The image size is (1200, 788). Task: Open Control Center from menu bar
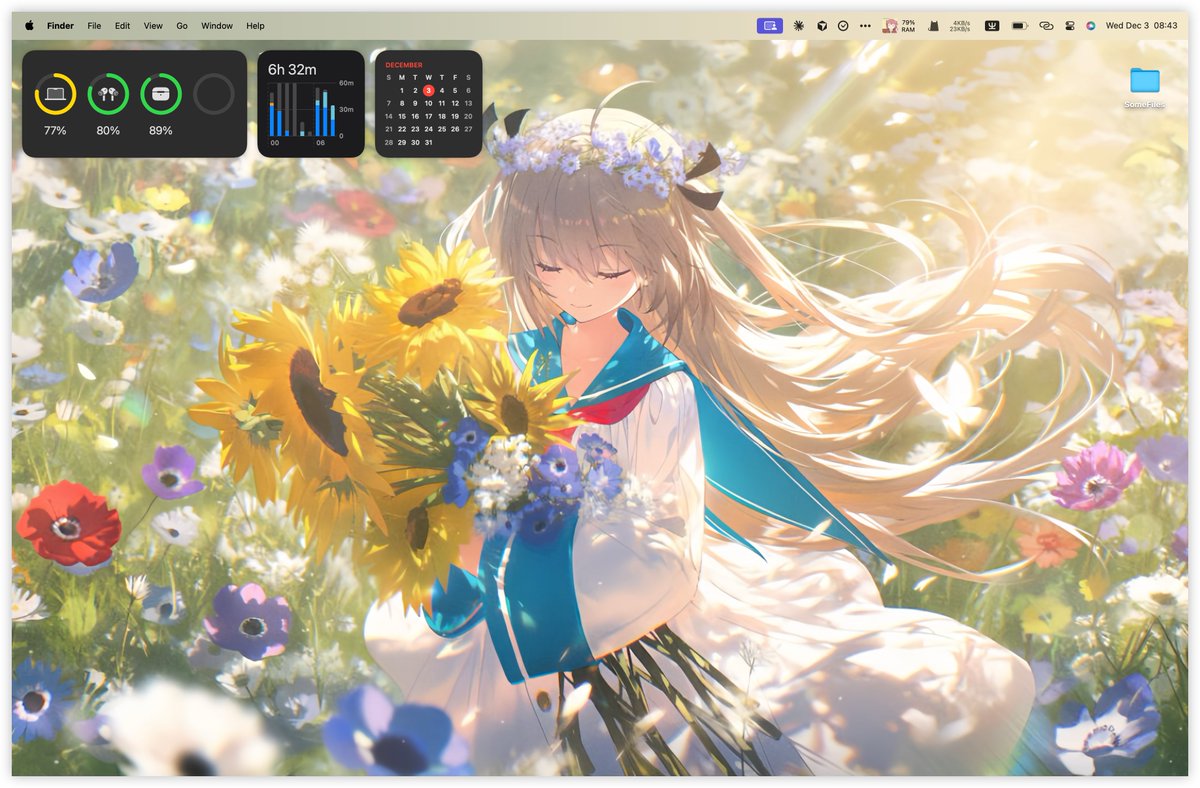[1069, 26]
